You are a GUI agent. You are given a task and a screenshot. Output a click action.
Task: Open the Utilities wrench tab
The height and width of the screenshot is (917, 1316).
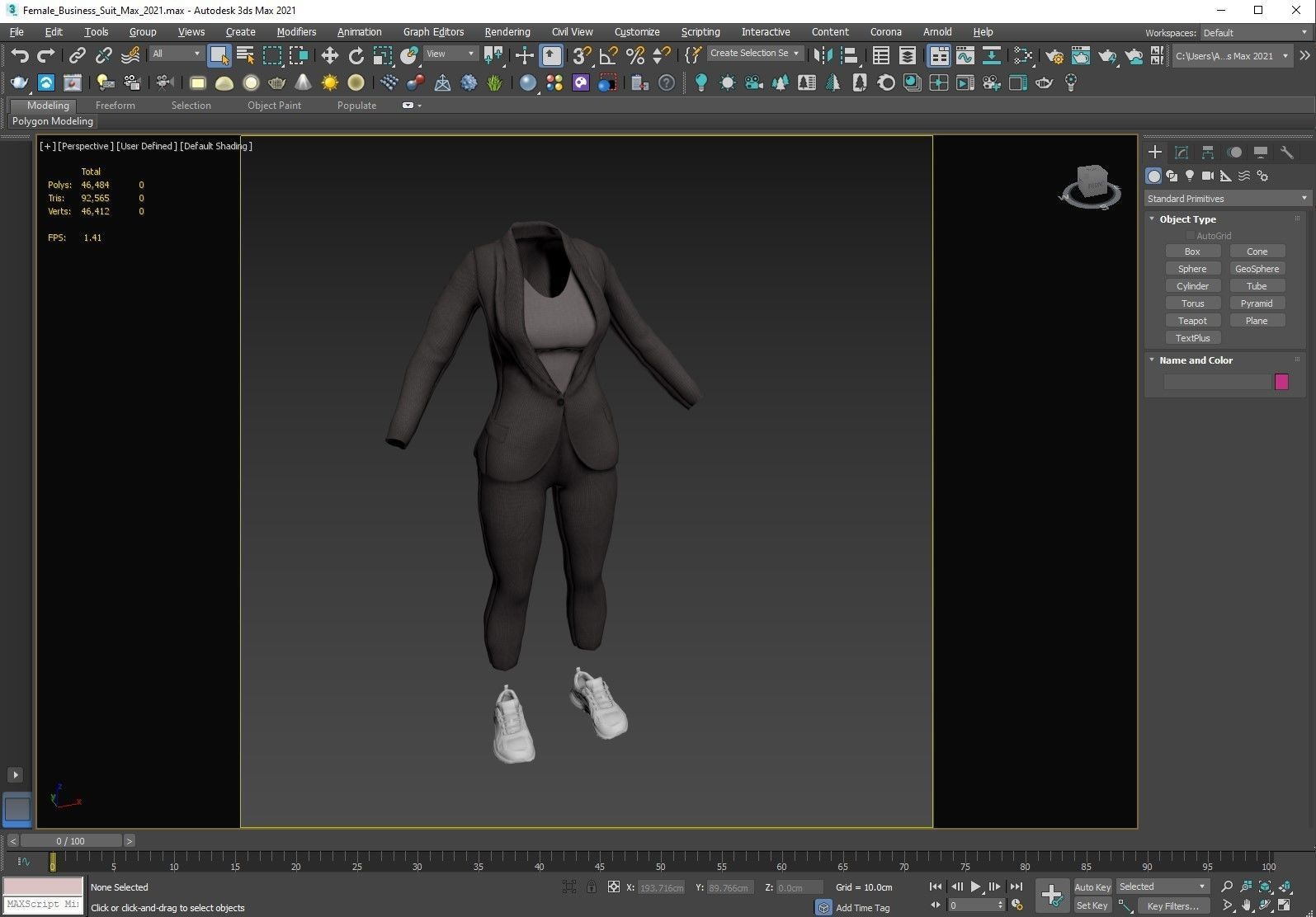(1287, 152)
